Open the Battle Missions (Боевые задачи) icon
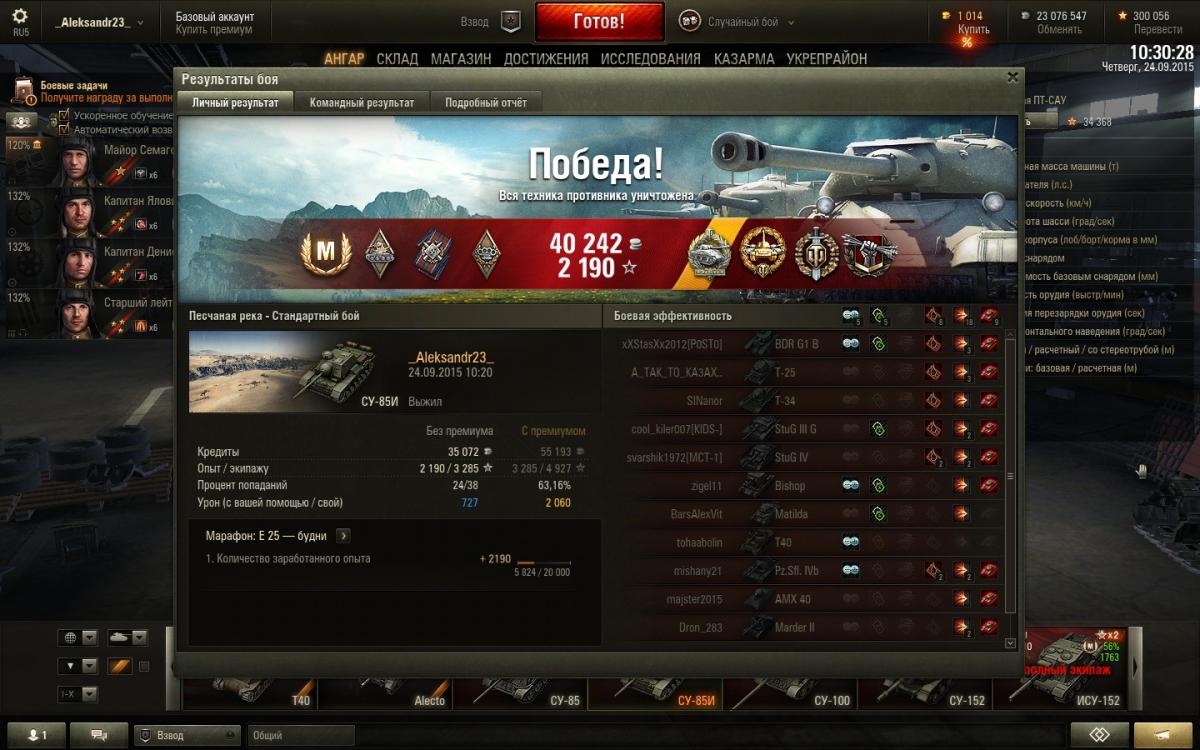The width and height of the screenshot is (1200, 750). [23, 92]
